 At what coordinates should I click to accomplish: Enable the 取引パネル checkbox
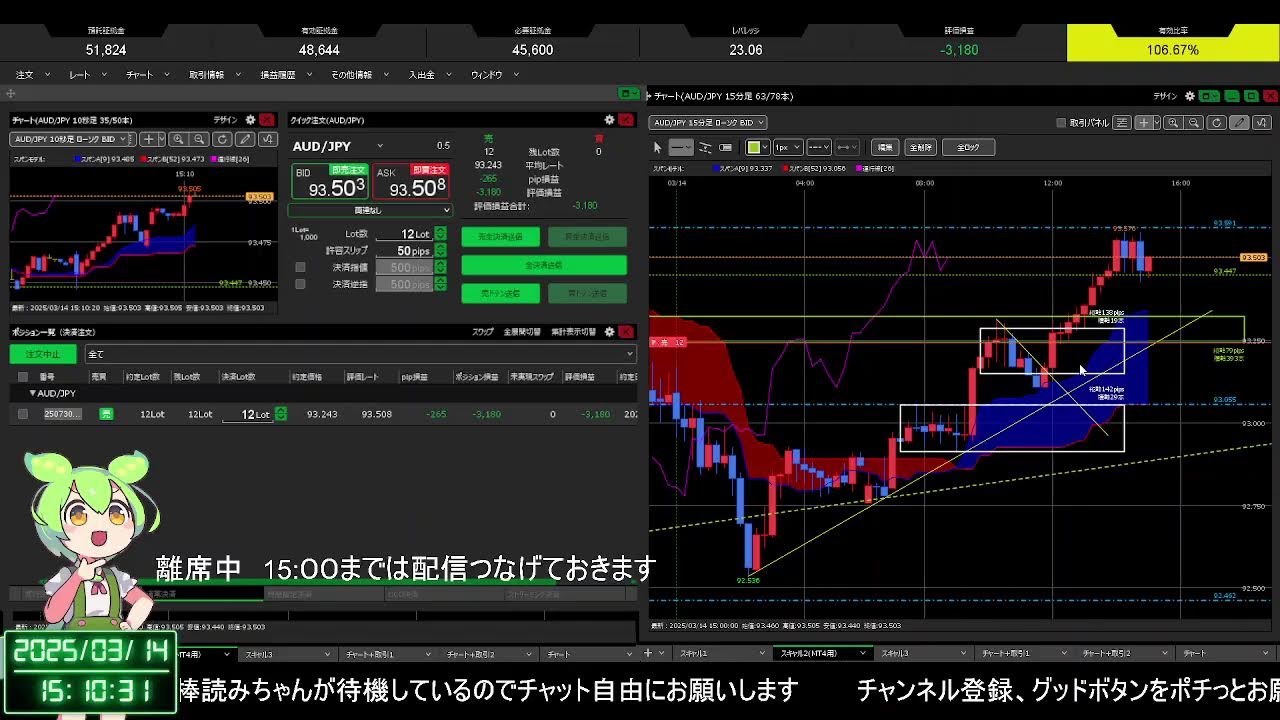pyautogui.click(x=1061, y=123)
